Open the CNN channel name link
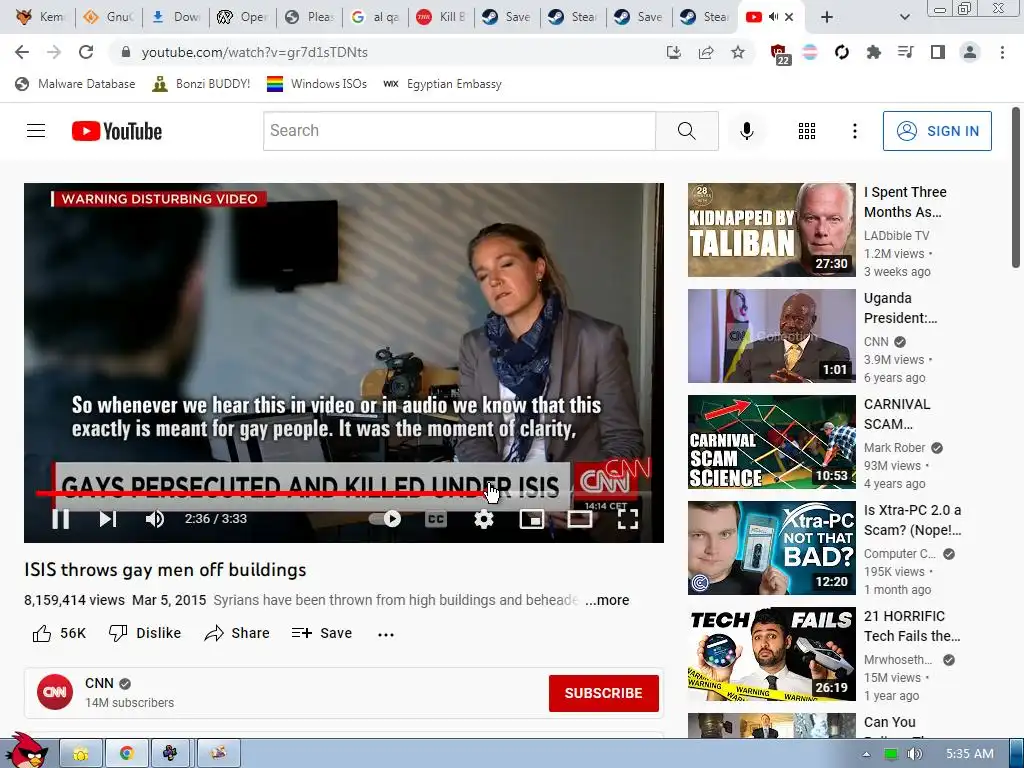The height and width of the screenshot is (768, 1024). click(x=99, y=683)
